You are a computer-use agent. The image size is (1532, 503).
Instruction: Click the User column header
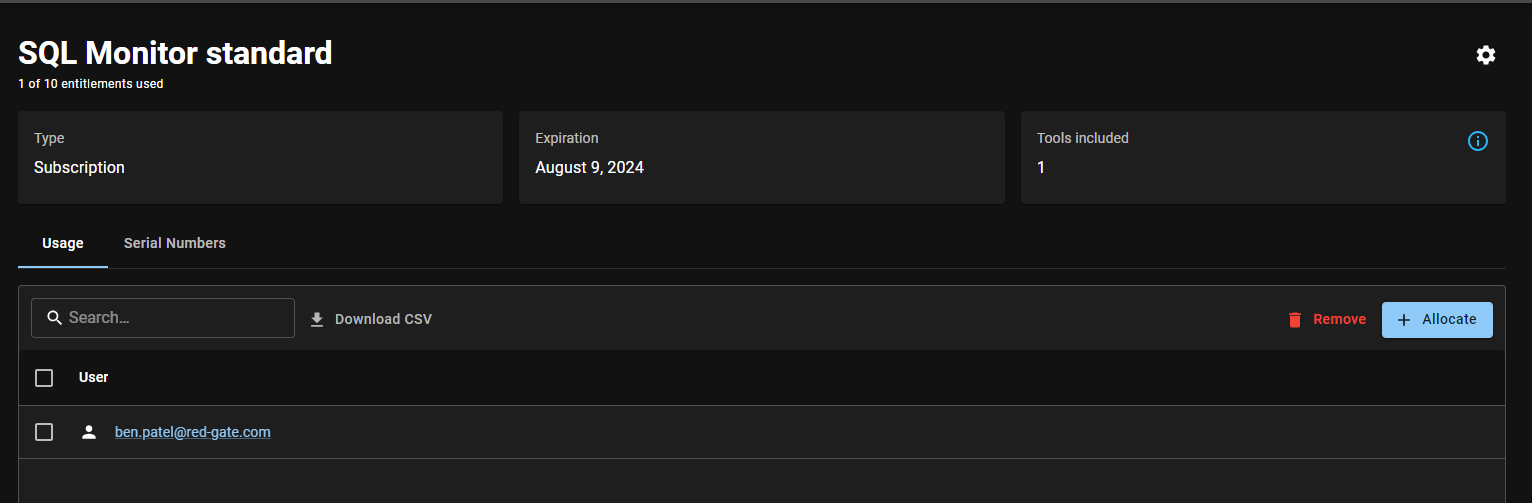tap(94, 377)
